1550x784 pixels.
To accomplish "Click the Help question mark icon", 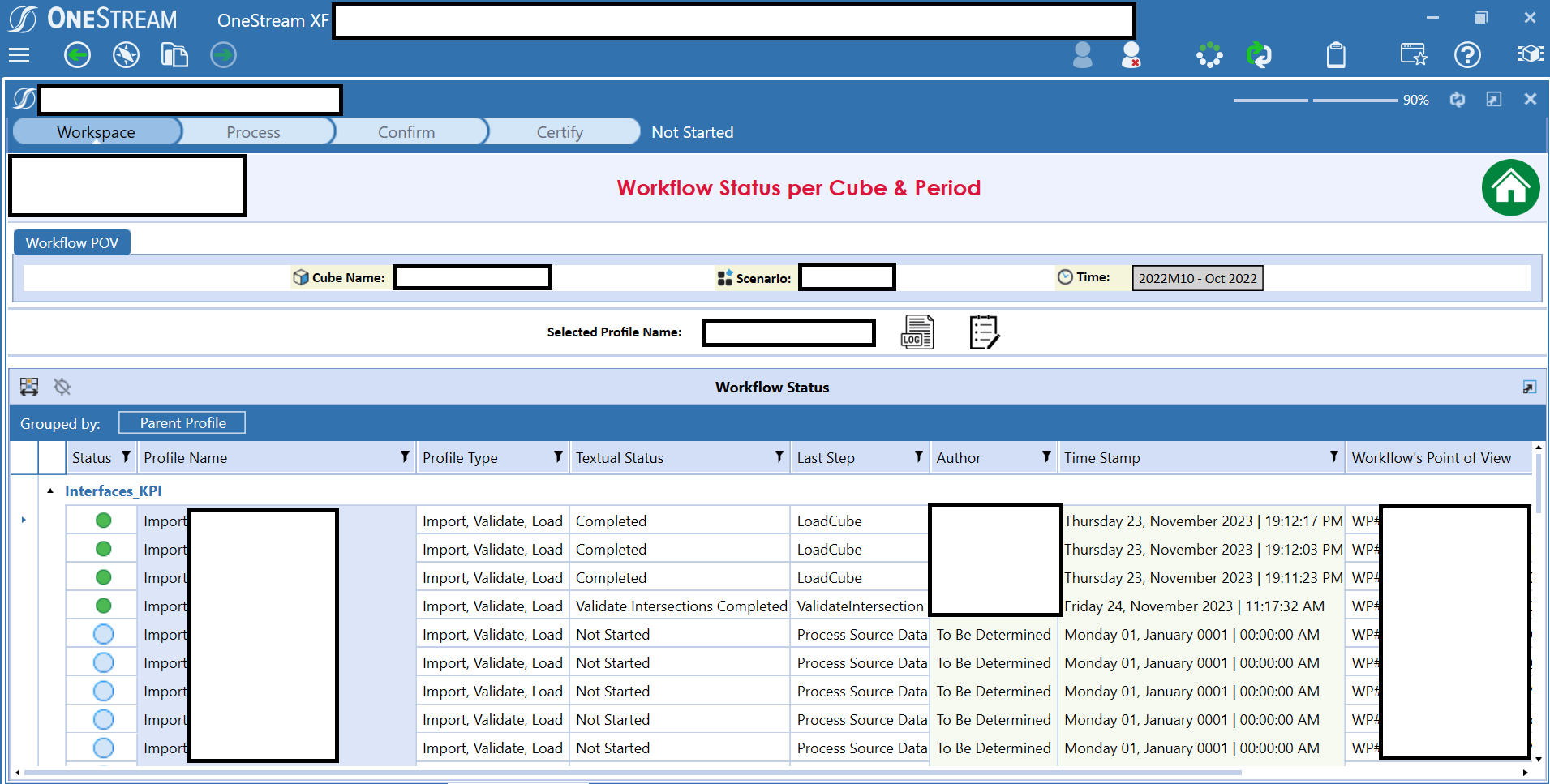I will coord(1468,55).
